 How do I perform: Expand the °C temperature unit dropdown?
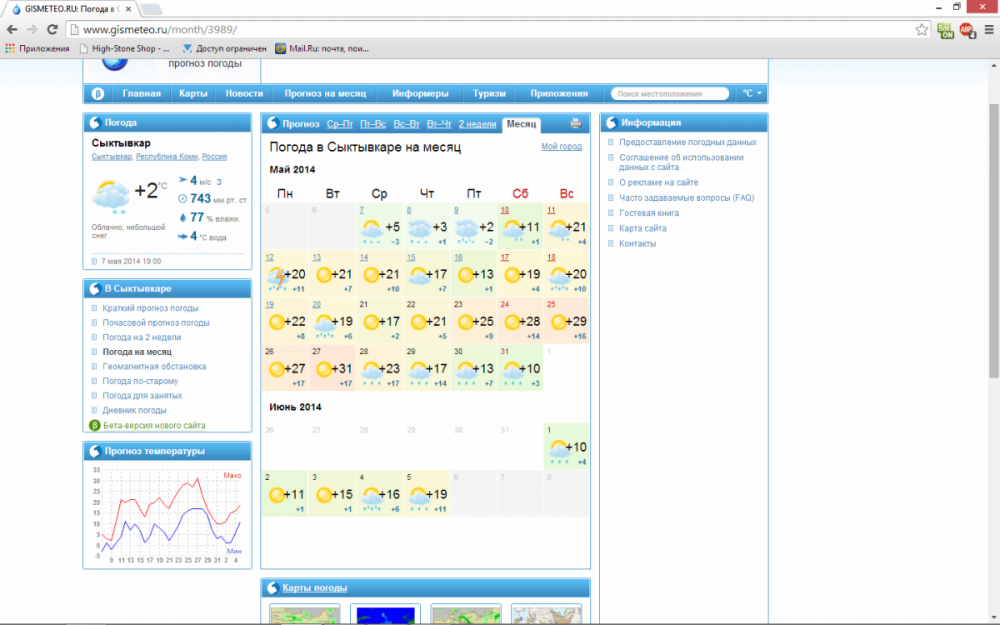point(752,93)
